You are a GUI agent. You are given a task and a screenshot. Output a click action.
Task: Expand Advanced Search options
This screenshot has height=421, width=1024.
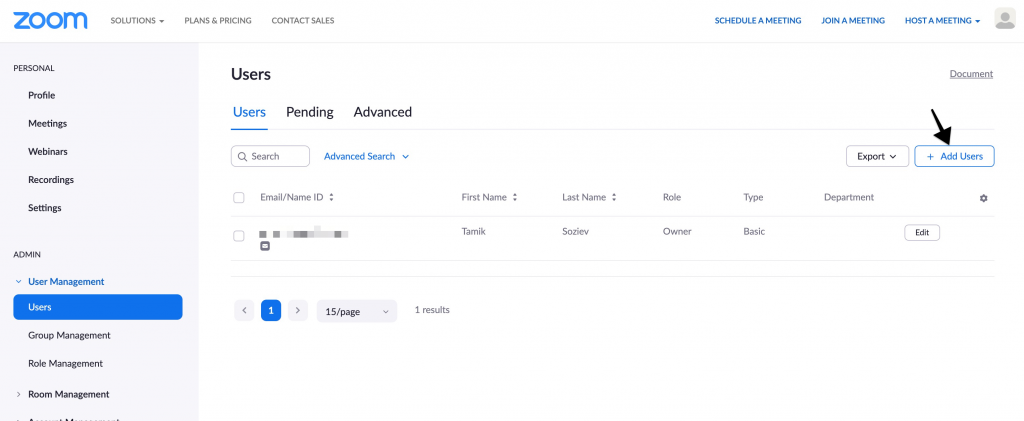366,156
